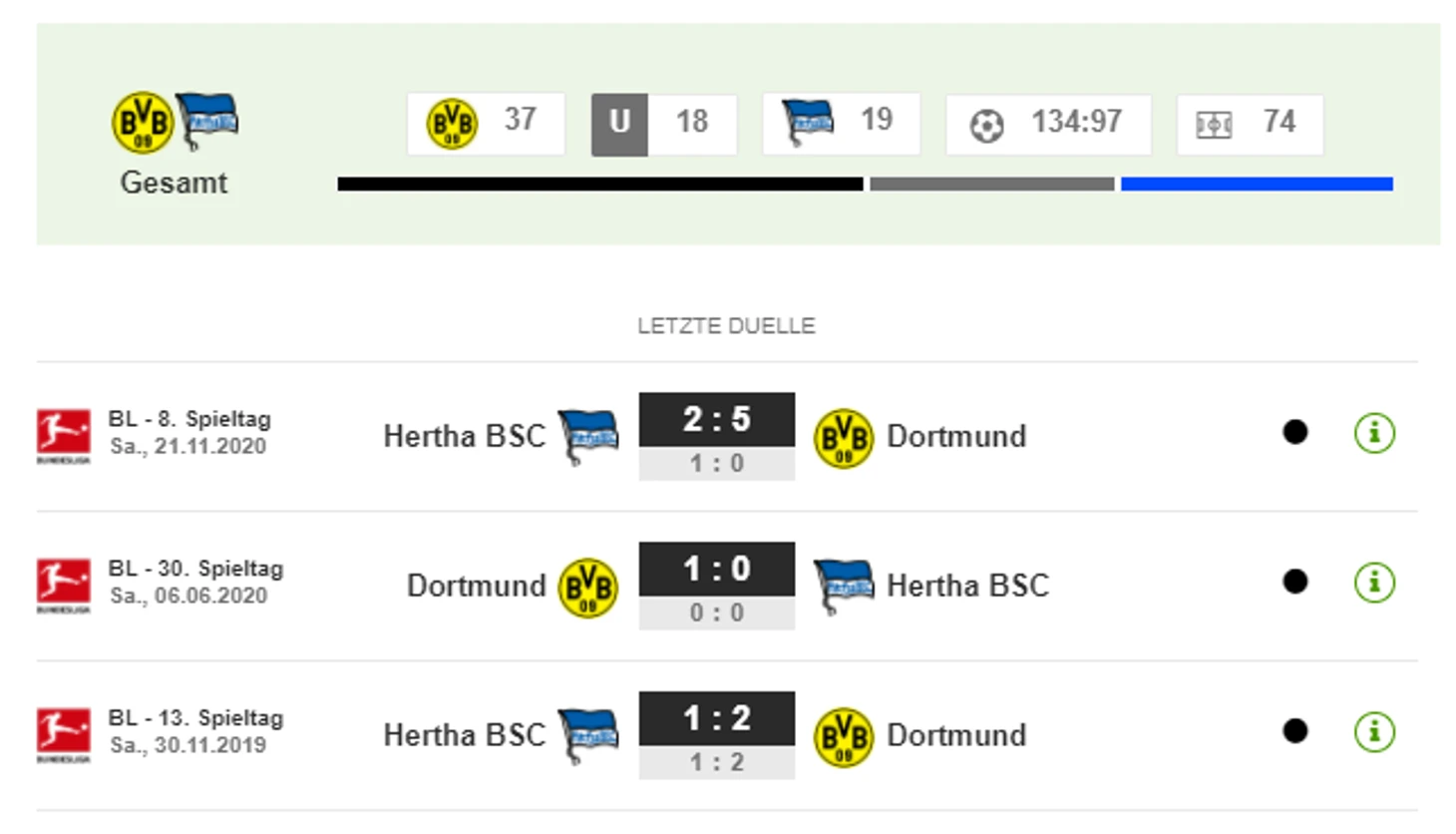Open the 1:0 score result
1456x834 pixels.
[717, 569]
